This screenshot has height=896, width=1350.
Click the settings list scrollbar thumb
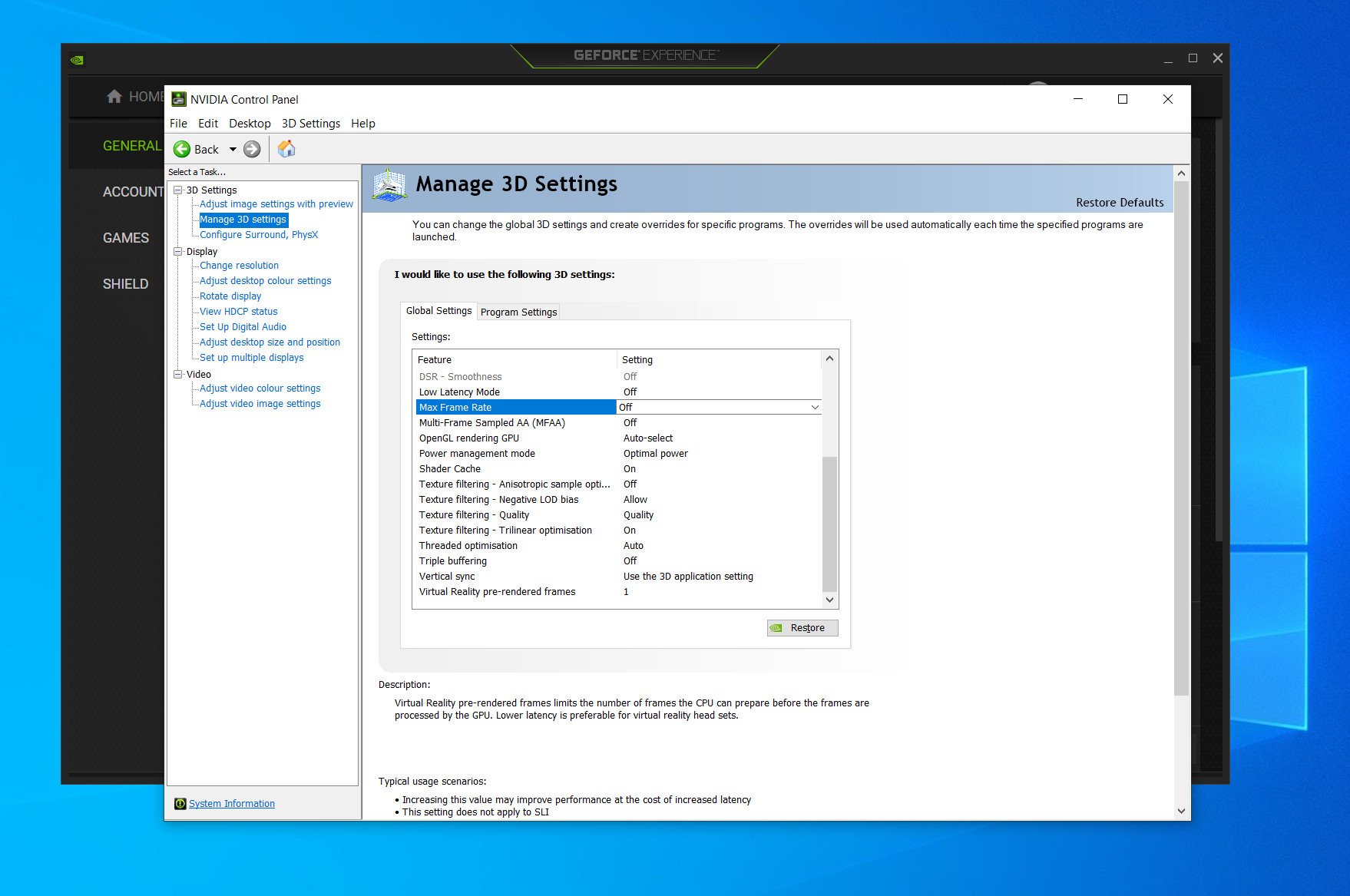[x=829, y=522]
